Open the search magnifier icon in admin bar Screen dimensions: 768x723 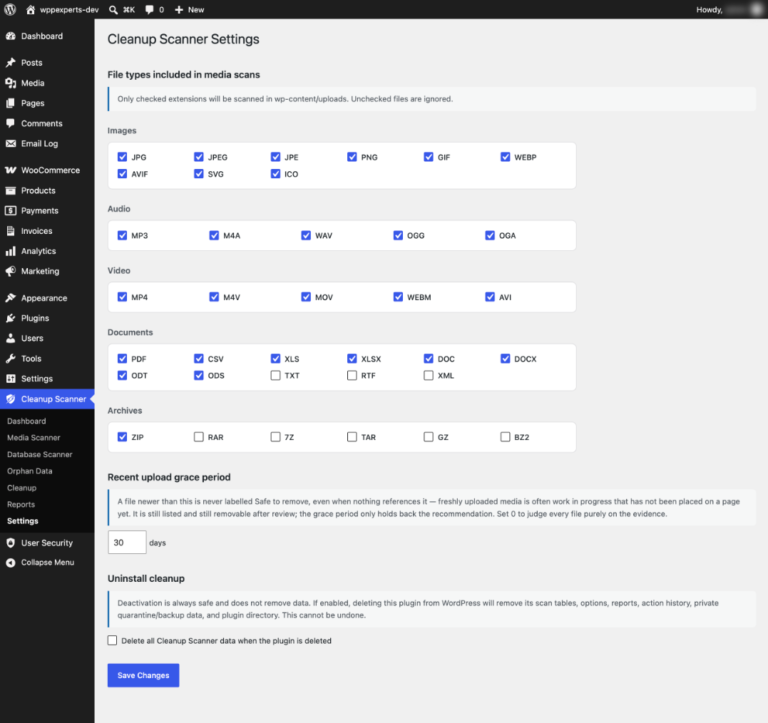click(113, 10)
